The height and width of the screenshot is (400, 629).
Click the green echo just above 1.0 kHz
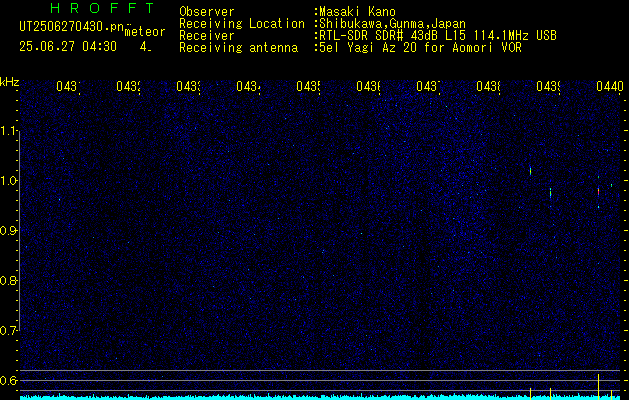(530, 171)
